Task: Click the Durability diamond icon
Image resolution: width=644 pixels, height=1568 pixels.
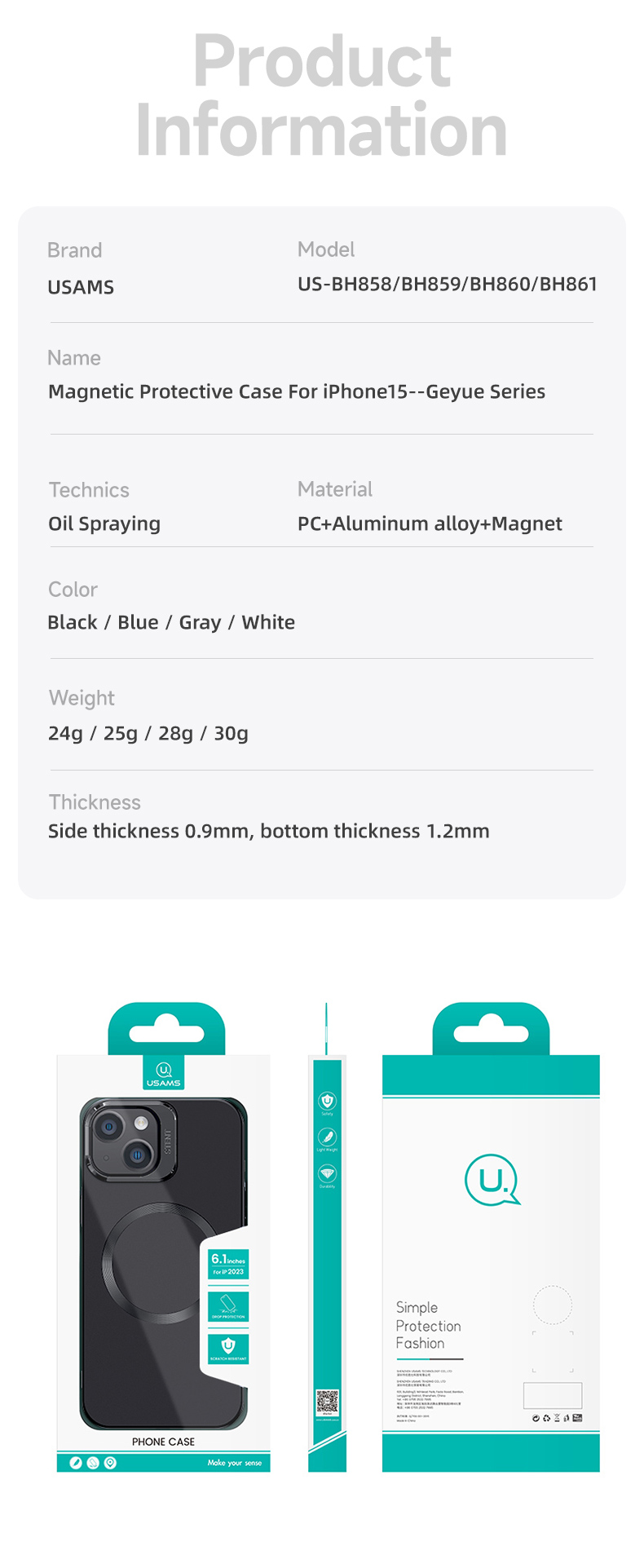Action: (x=327, y=1173)
